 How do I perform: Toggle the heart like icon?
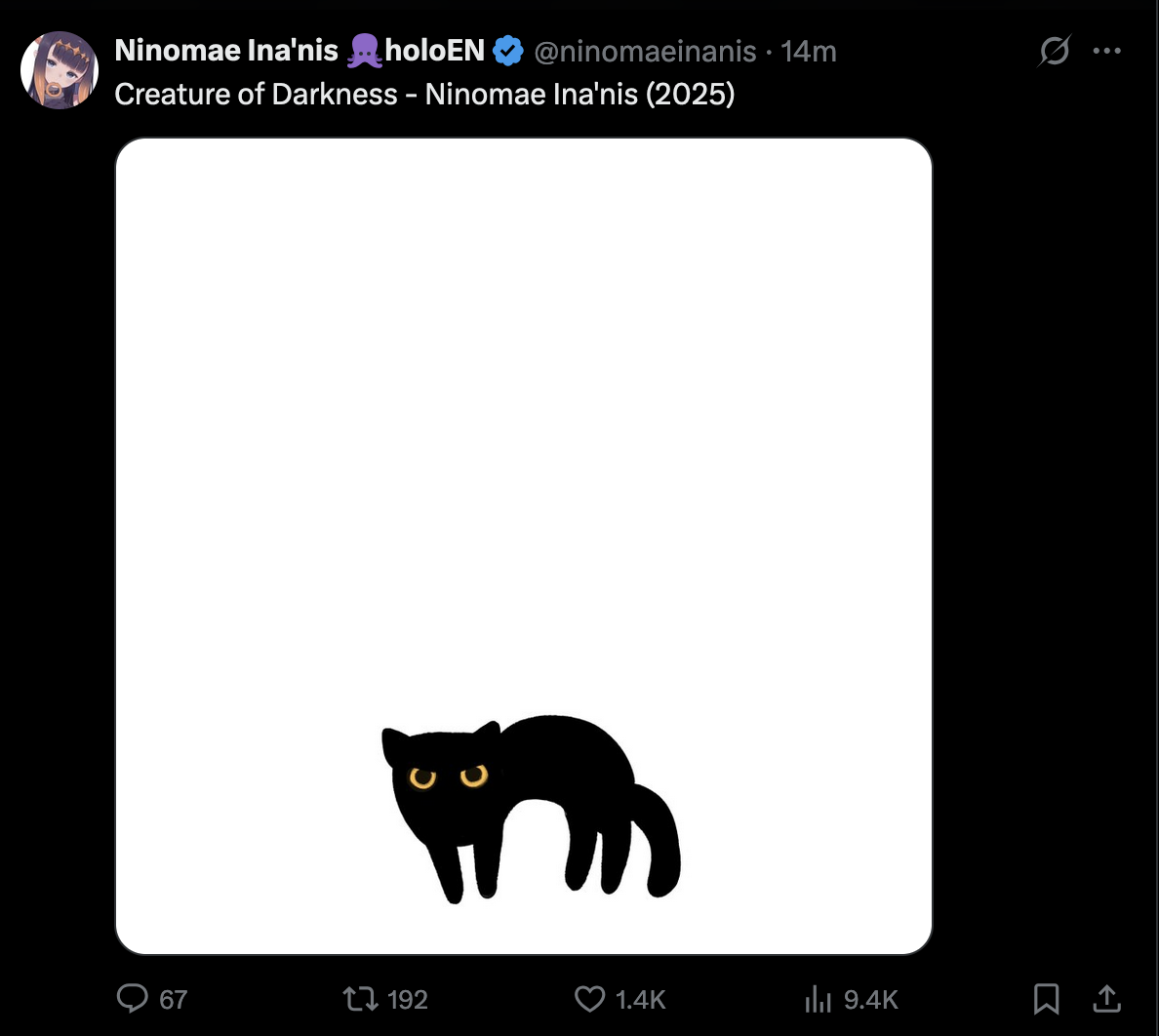(x=590, y=999)
